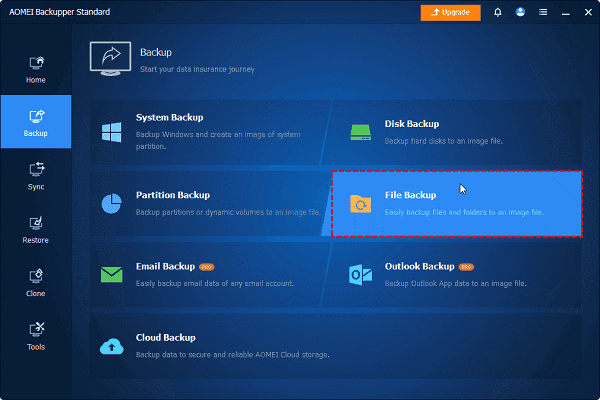Viewport: 600px width, 400px height.
Task: Open notifications via the bell icon
Action: coord(497,12)
